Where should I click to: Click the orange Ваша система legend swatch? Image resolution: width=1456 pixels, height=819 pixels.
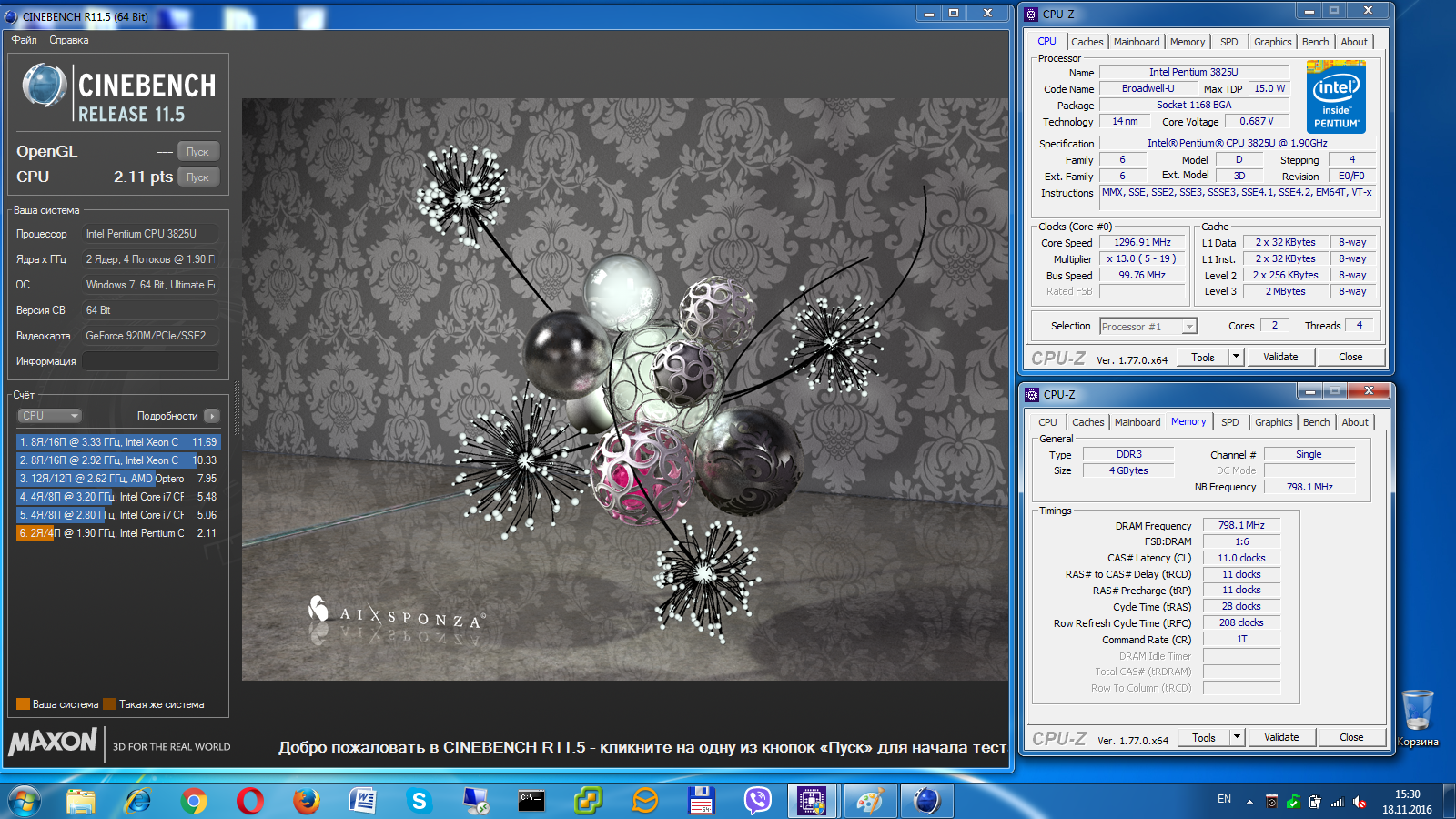click(23, 704)
